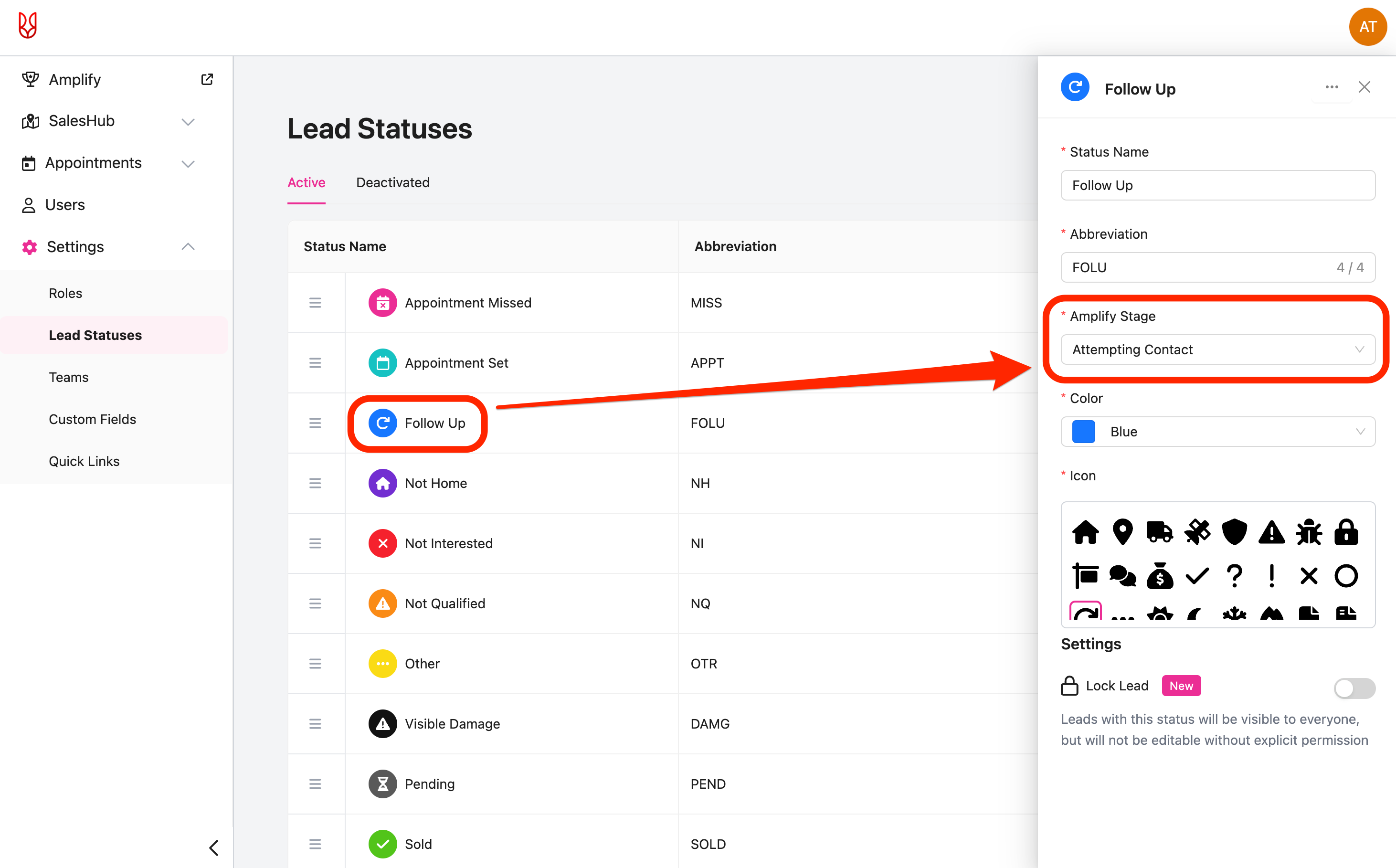1396x868 pixels.
Task: Pick the money bag icon
Action: [x=1160, y=575]
